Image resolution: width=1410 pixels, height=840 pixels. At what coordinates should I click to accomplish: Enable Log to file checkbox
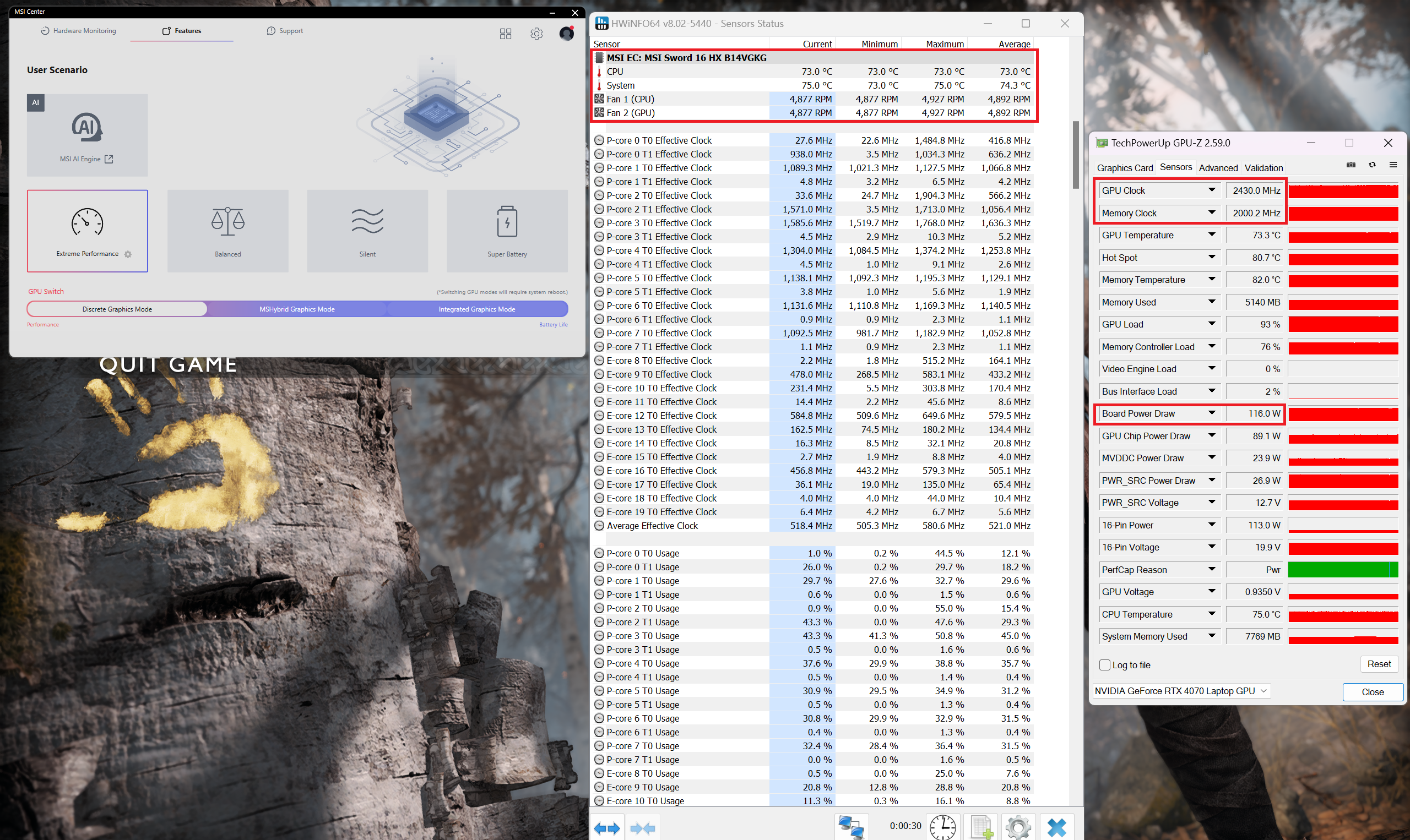(1104, 665)
